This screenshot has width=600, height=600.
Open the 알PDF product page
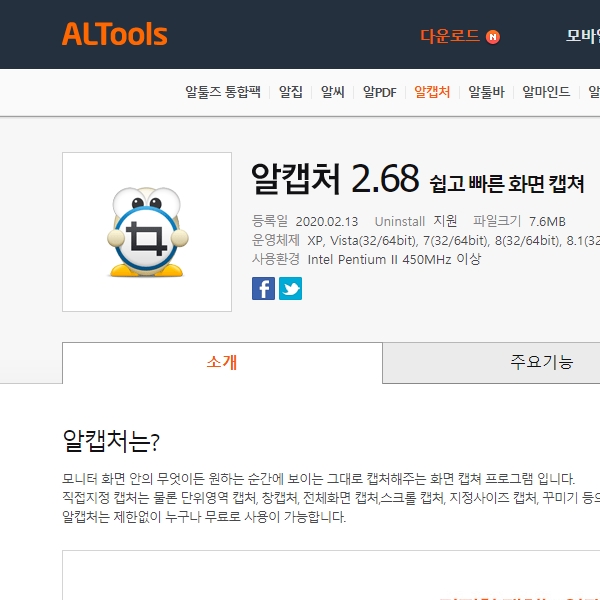click(x=379, y=92)
